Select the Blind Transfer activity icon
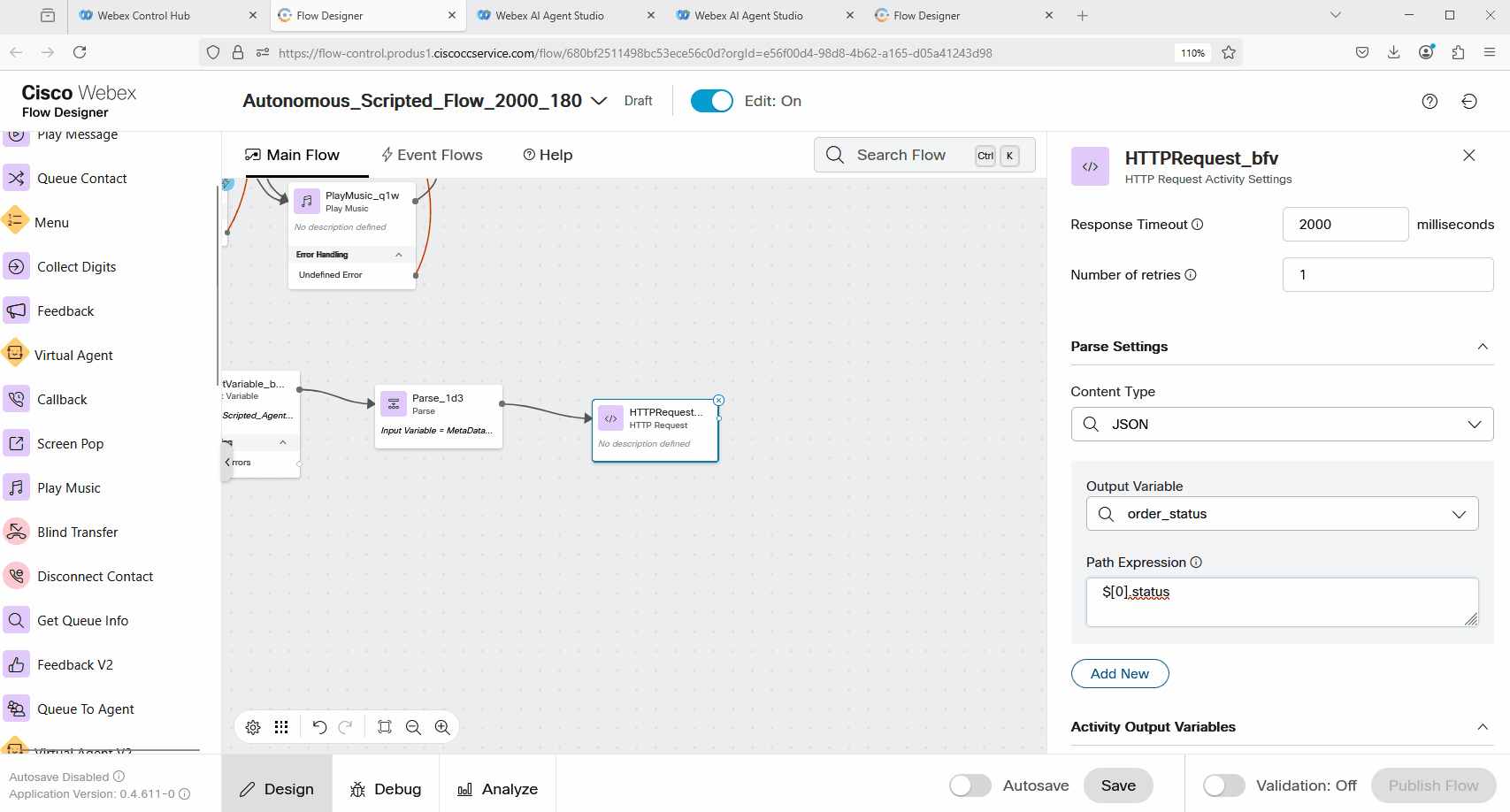 [17, 532]
